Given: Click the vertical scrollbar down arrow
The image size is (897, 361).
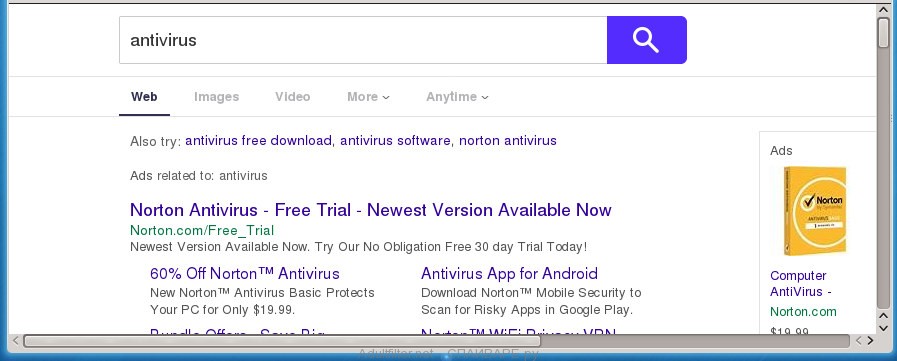Looking at the screenshot, I should coord(884,327).
